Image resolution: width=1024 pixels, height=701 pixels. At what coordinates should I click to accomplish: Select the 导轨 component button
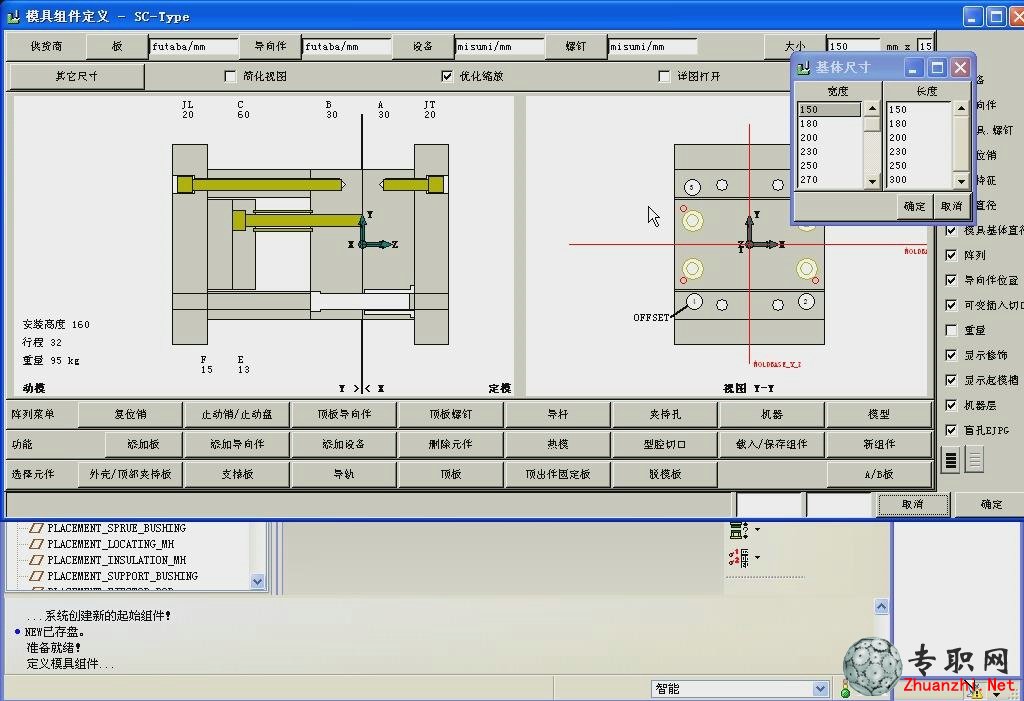pyautogui.click(x=344, y=474)
